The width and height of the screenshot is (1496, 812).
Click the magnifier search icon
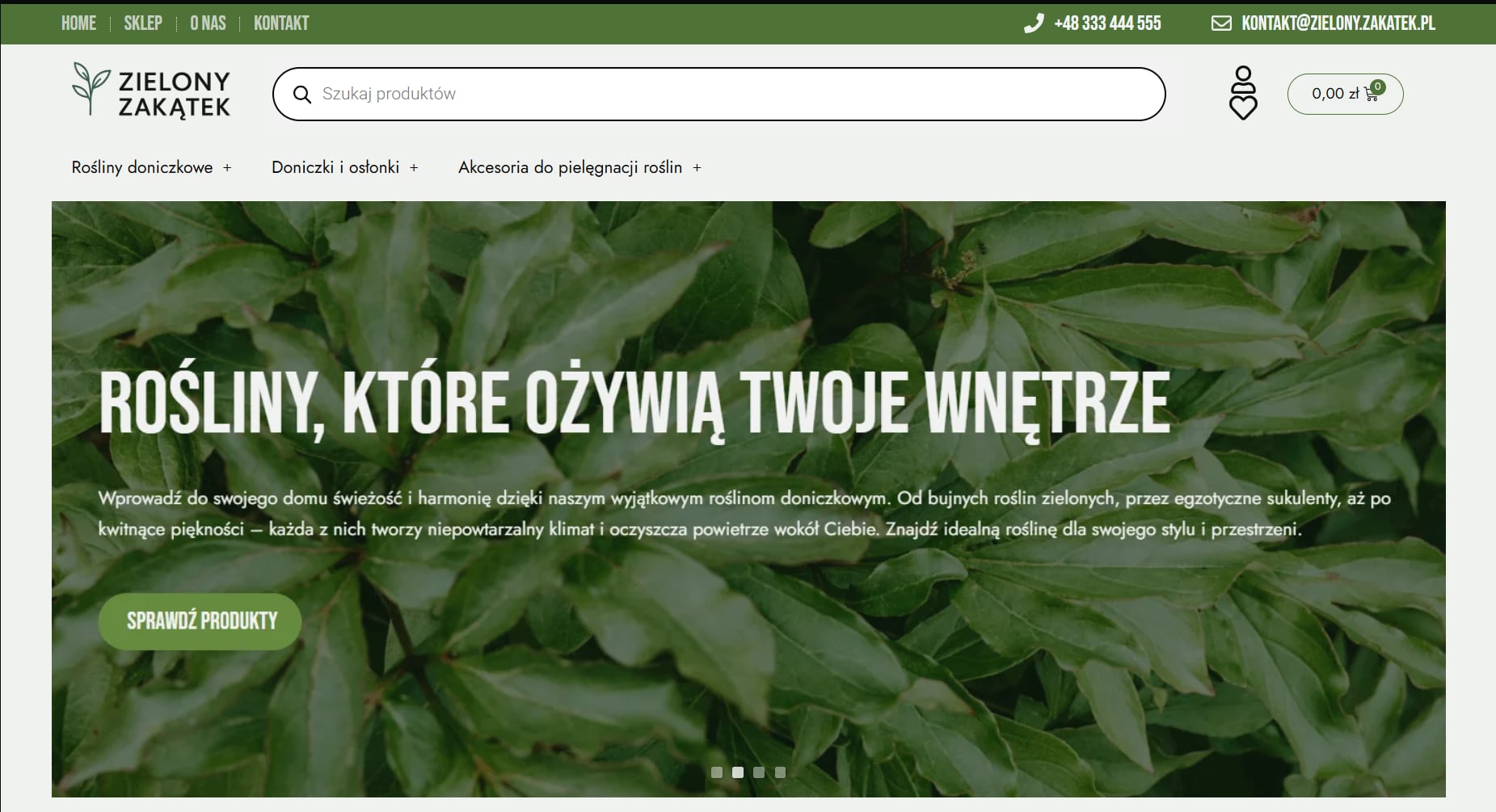click(302, 95)
